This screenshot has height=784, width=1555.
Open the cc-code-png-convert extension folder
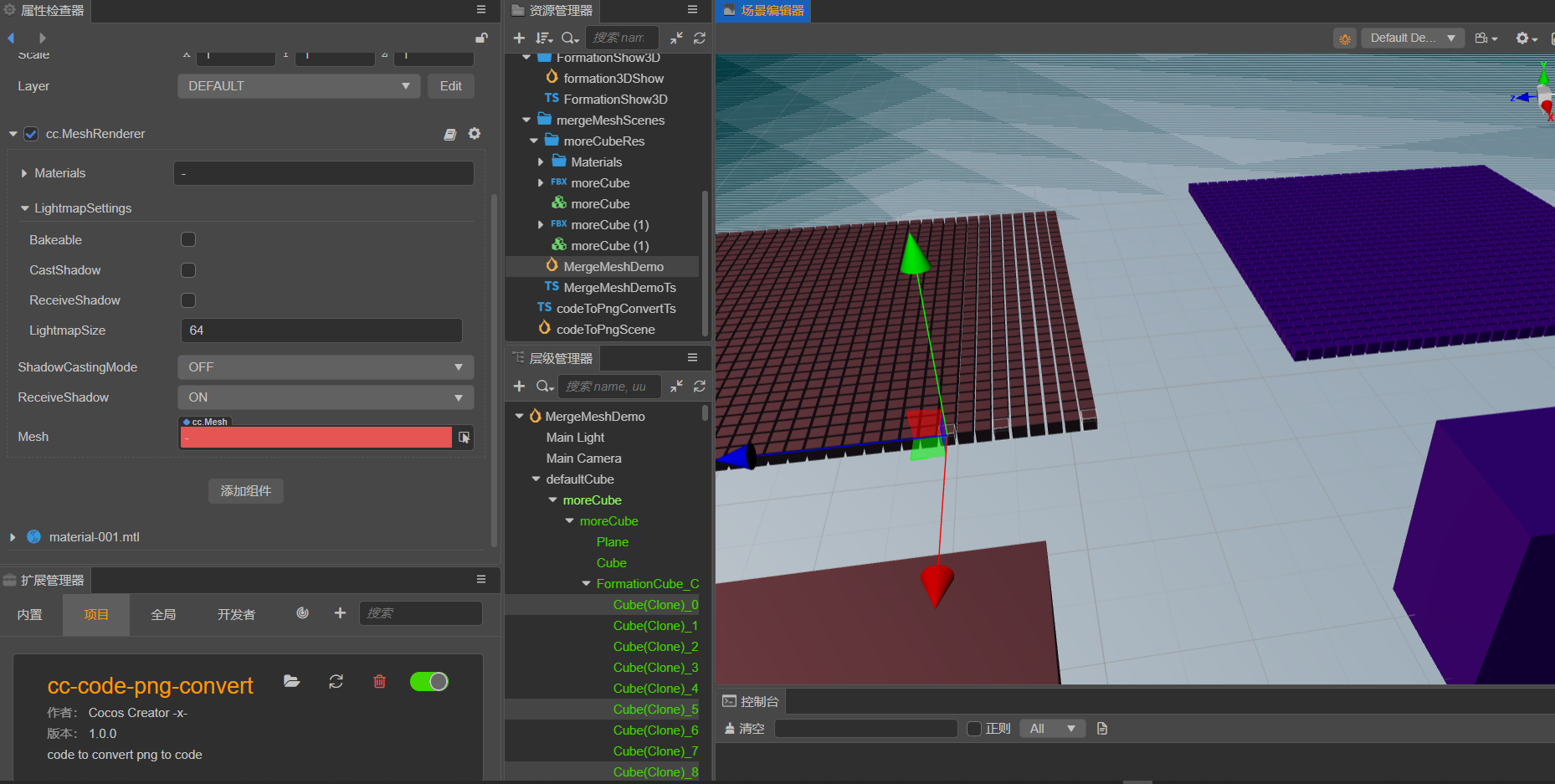click(x=291, y=682)
